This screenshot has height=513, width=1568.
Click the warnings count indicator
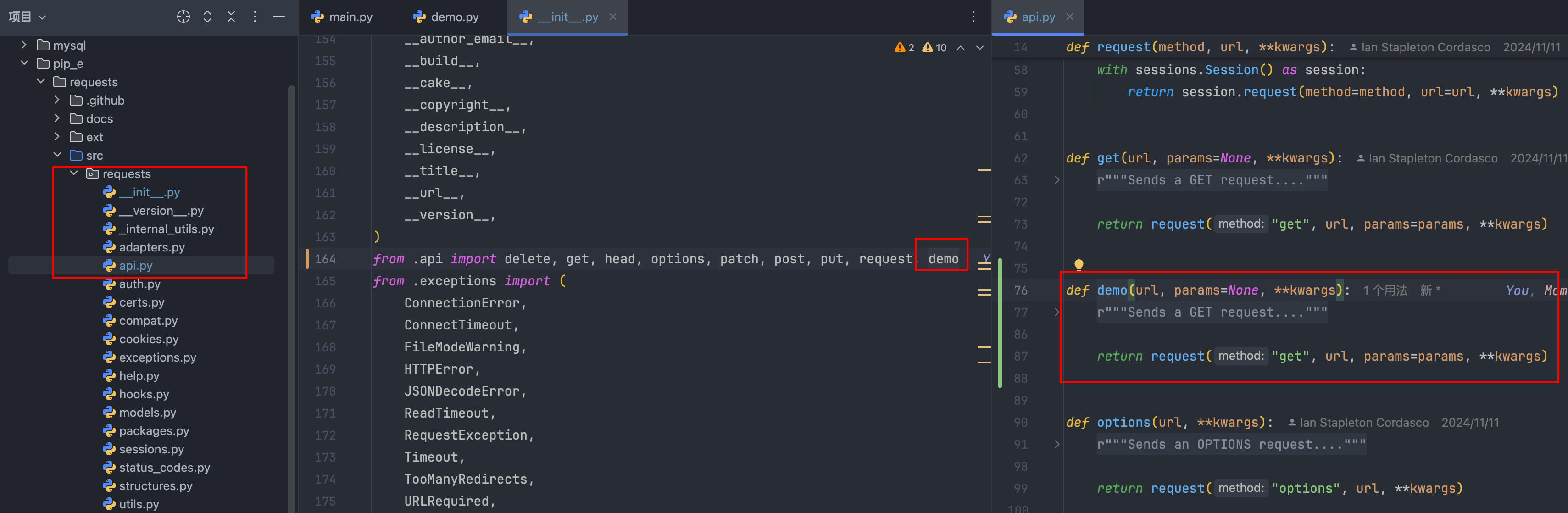[x=905, y=48]
